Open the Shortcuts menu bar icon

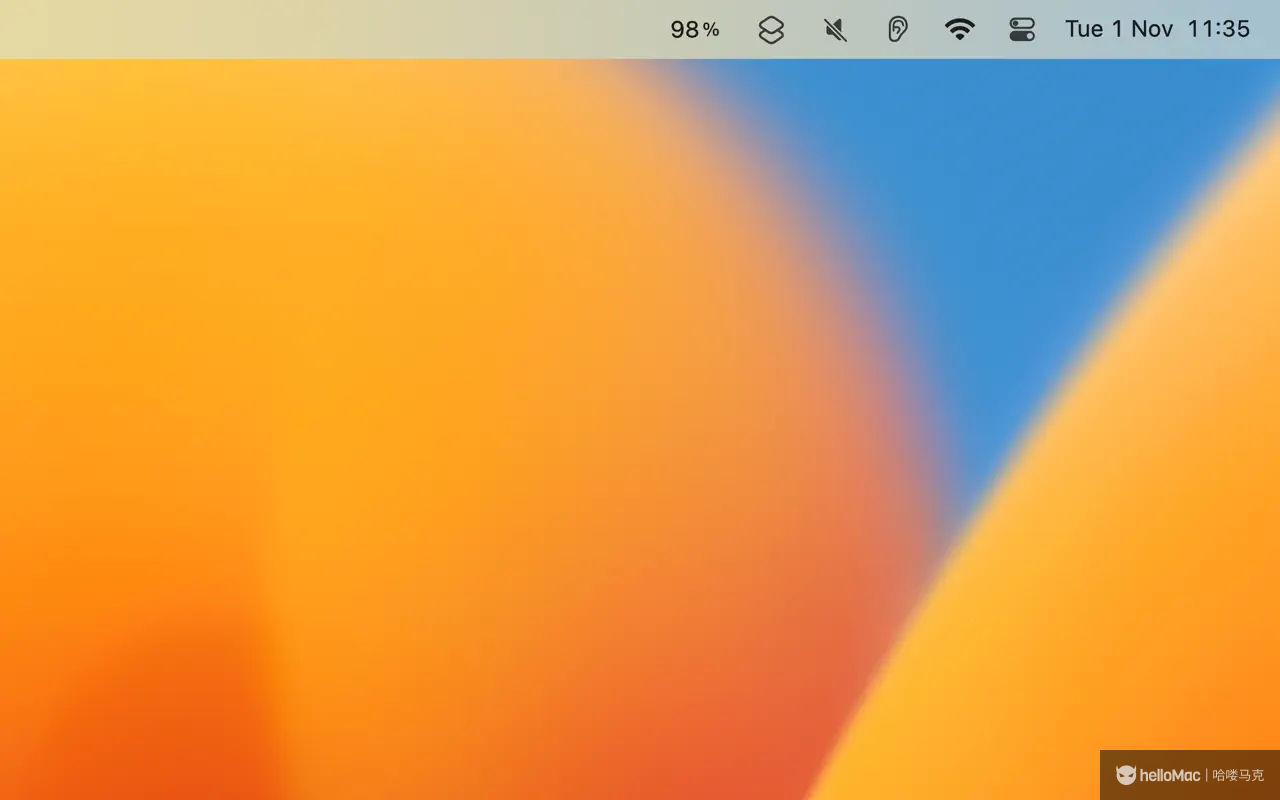(x=771, y=30)
